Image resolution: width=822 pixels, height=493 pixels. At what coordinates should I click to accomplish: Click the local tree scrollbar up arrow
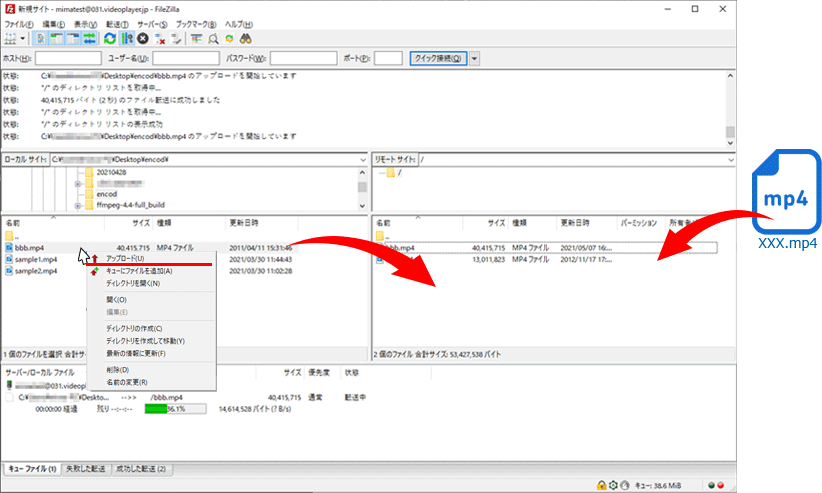click(362, 173)
